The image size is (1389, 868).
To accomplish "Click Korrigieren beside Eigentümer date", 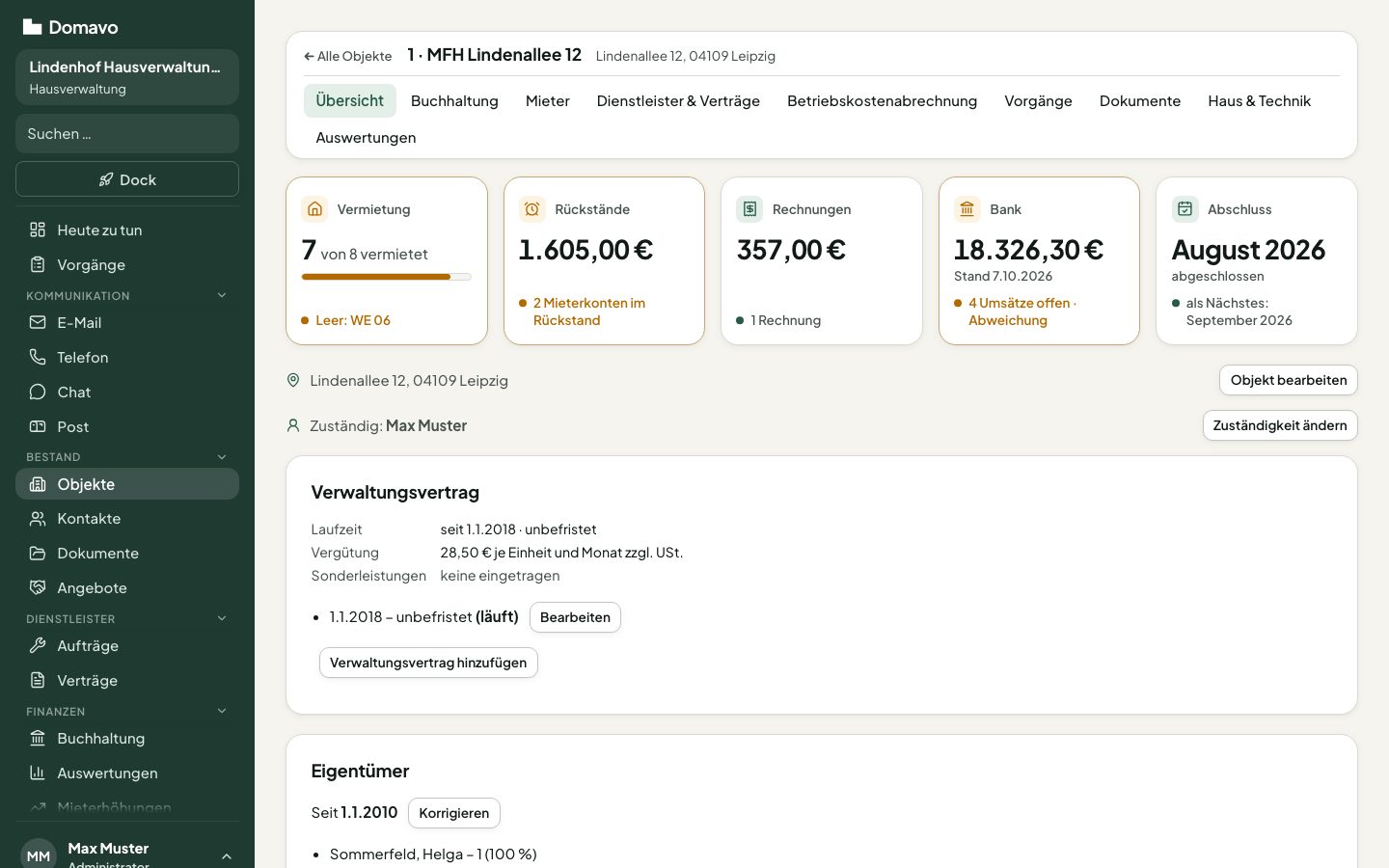I will (454, 813).
